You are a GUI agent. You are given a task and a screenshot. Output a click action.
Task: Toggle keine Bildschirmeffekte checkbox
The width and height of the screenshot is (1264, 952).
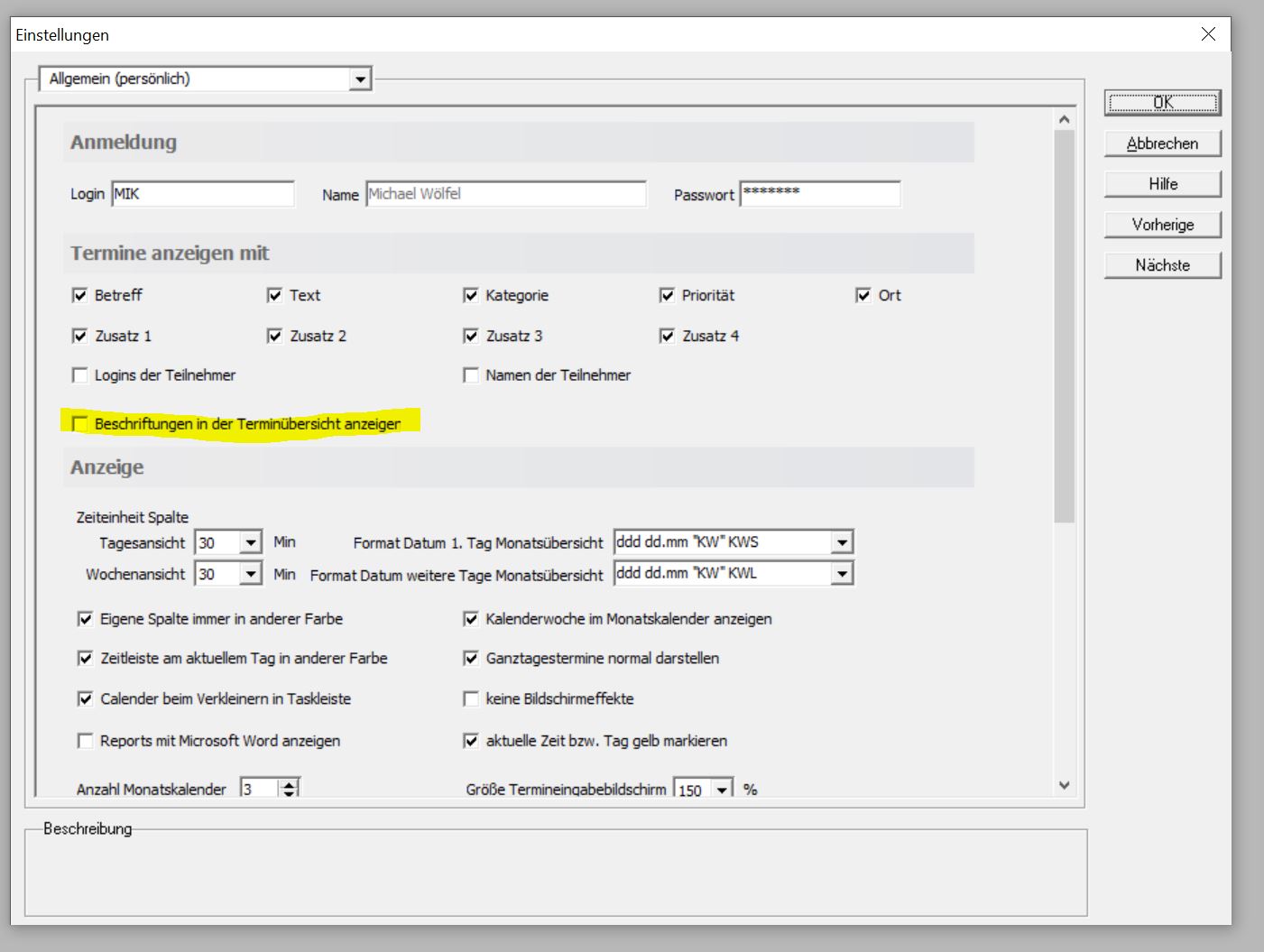471,699
